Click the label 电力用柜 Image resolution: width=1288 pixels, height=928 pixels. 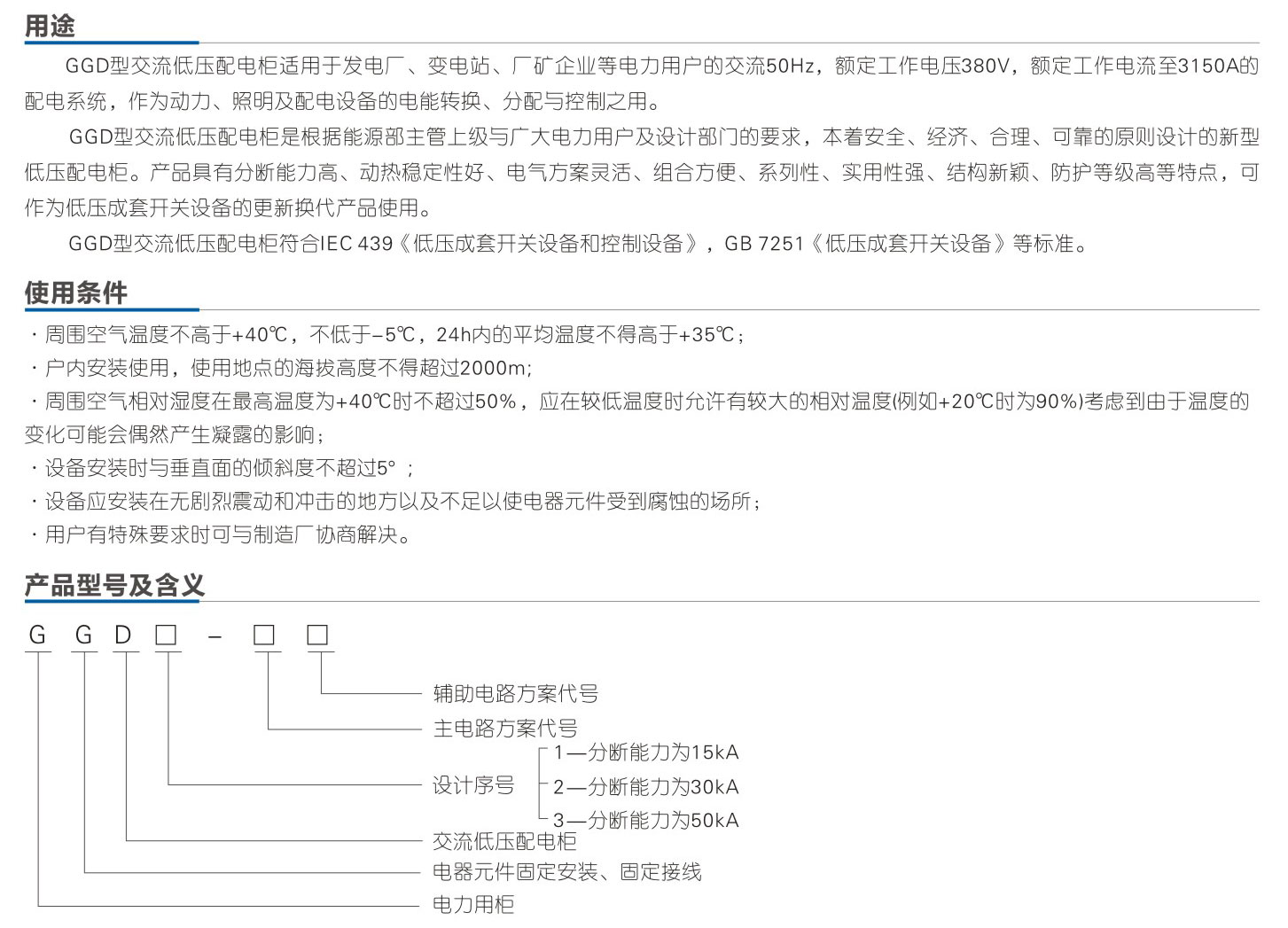tap(473, 905)
